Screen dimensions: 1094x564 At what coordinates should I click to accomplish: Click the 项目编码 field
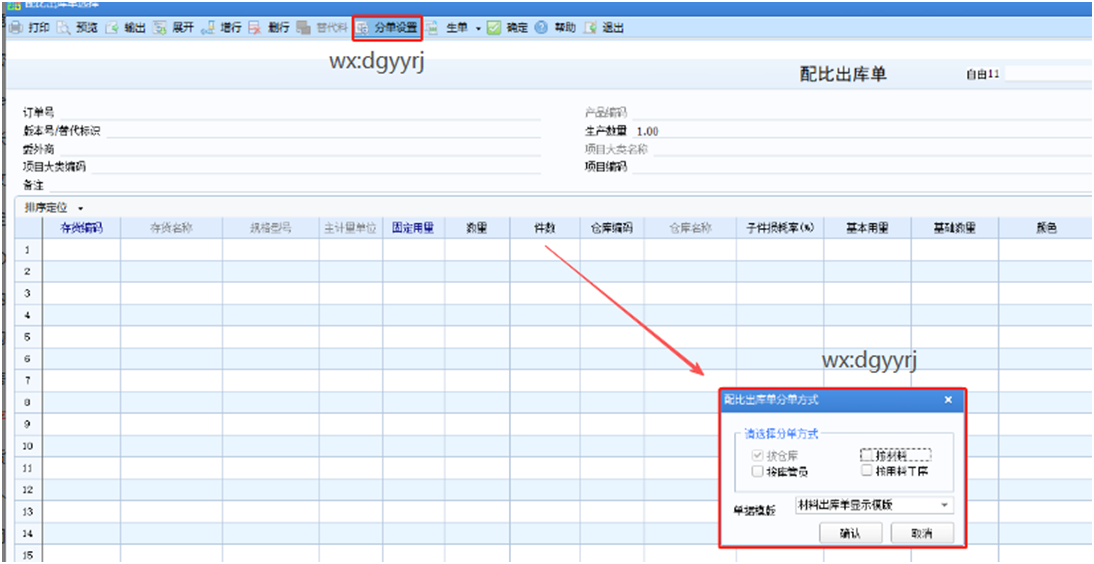[x=861, y=167]
